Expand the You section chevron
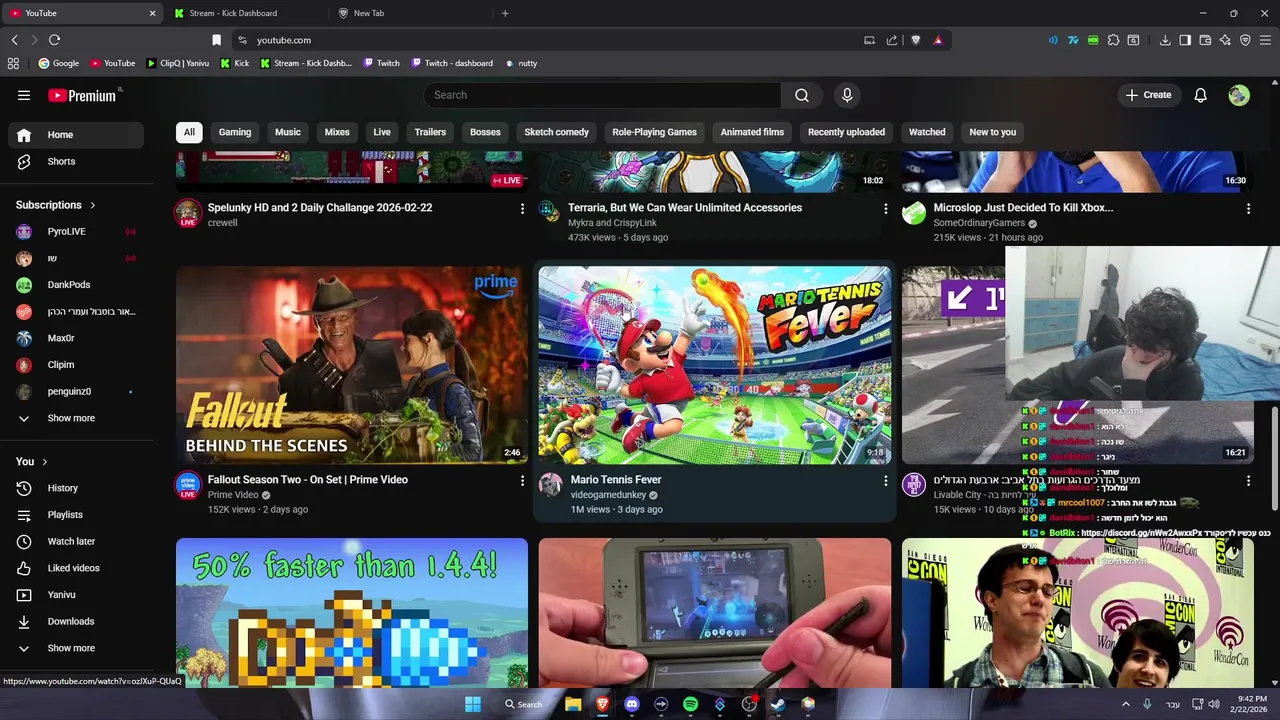 coord(44,462)
